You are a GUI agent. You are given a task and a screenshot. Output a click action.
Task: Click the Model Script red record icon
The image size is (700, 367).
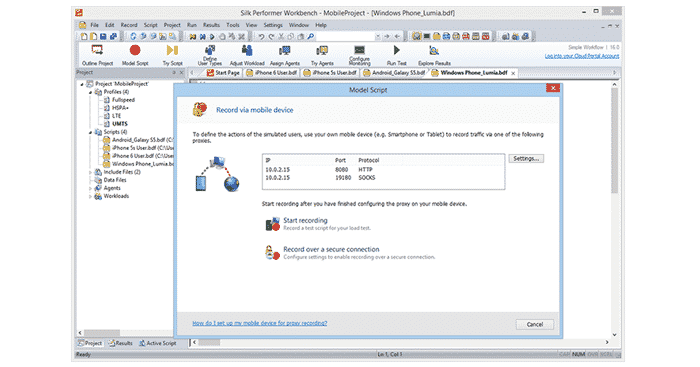(135, 50)
